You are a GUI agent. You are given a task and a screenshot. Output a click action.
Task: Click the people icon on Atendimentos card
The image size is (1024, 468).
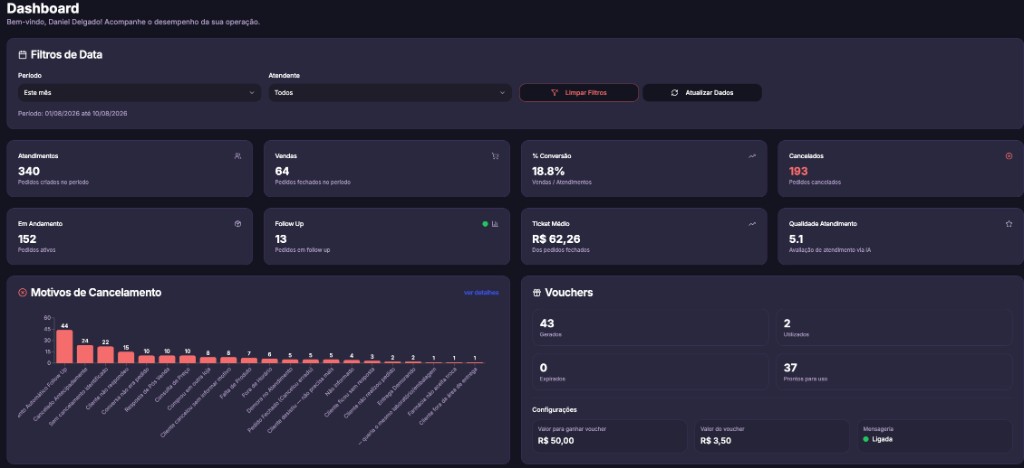pyautogui.click(x=238, y=156)
